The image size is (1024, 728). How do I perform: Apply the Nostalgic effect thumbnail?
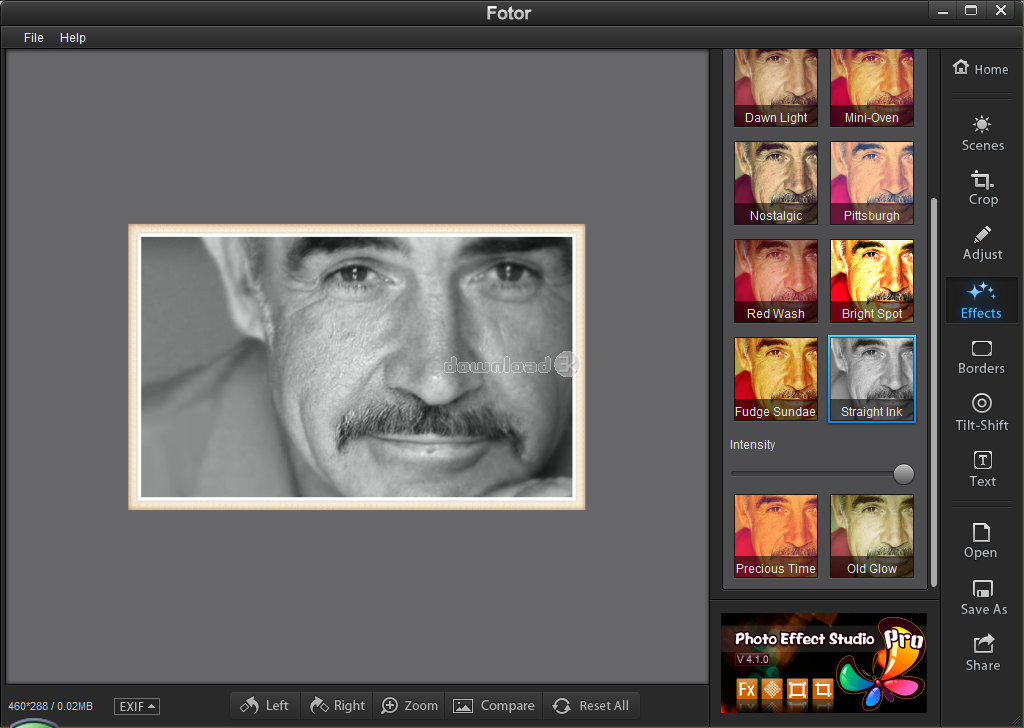coord(776,183)
